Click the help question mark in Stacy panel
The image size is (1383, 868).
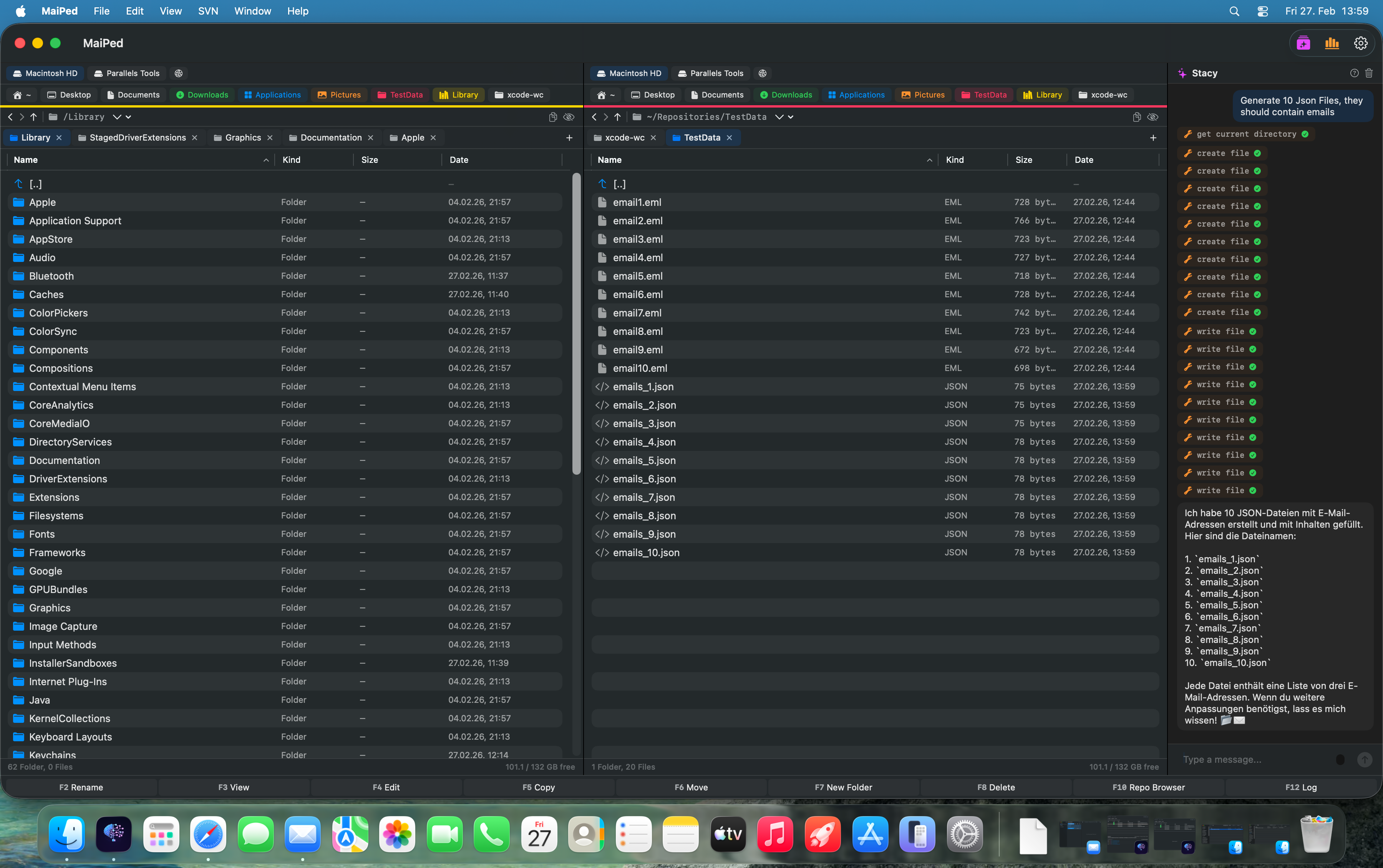click(x=1354, y=73)
